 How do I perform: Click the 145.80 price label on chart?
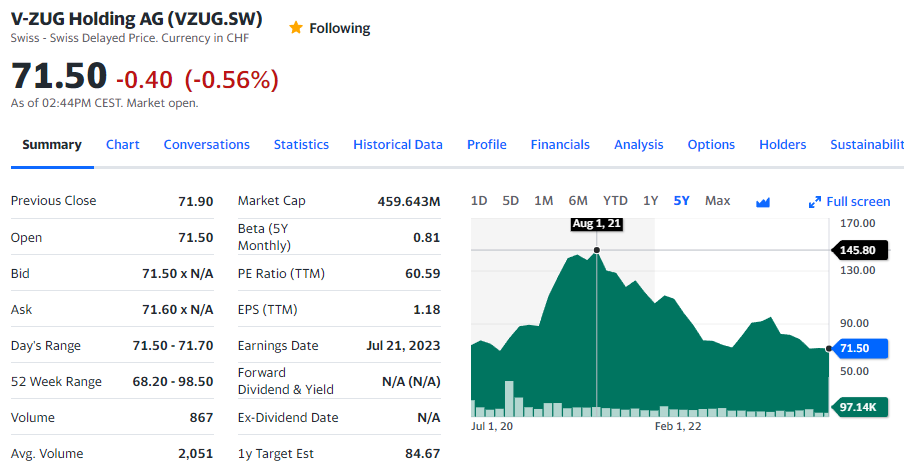[x=860, y=250]
